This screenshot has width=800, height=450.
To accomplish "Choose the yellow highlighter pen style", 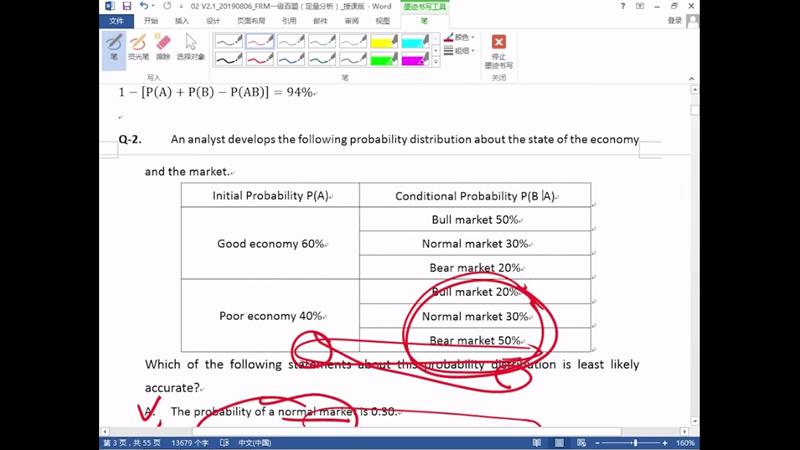I will [x=384, y=42].
